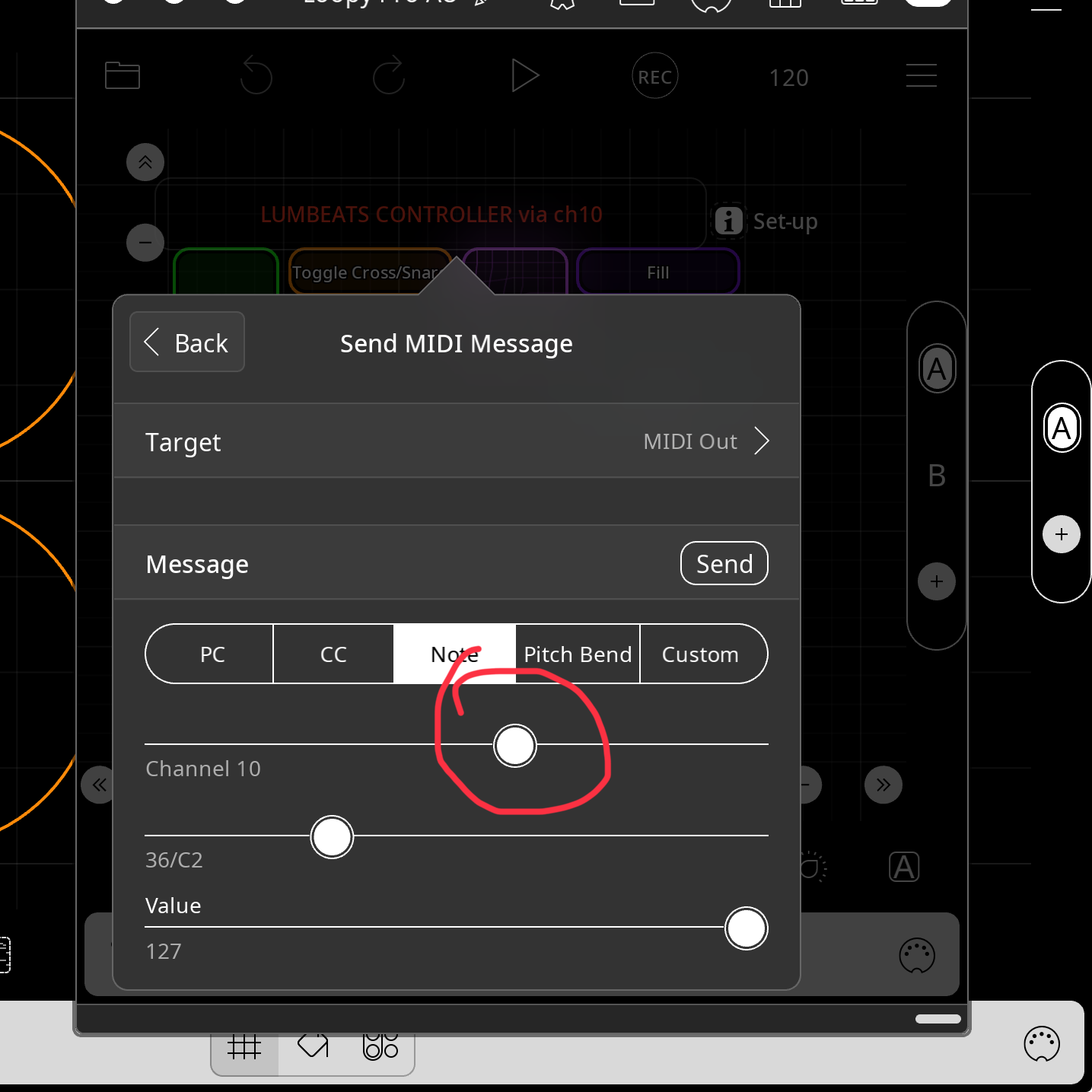The width and height of the screenshot is (1092, 1092).
Task: Select the Note message type
Action: pyautogui.click(x=454, y=654)
